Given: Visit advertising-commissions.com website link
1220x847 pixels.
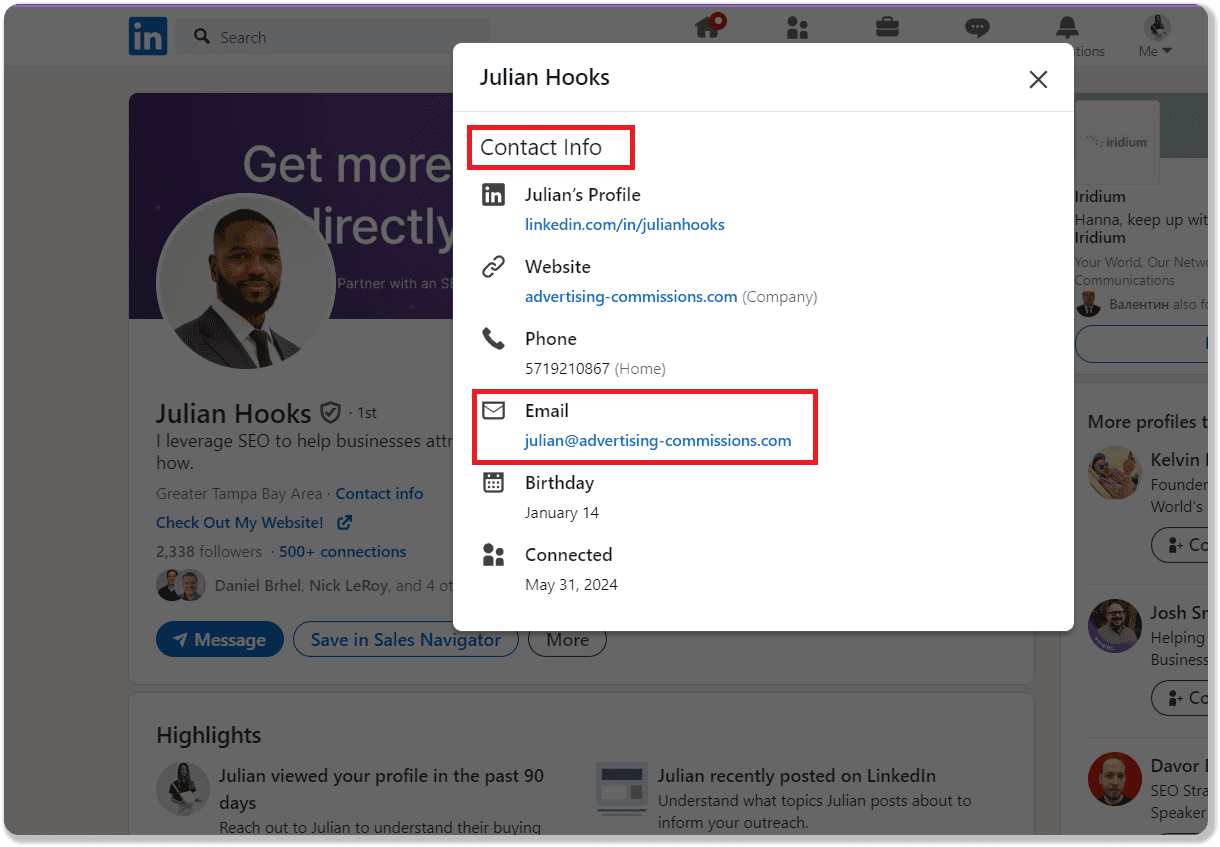Looking at the screenshot, I should 631,297.
